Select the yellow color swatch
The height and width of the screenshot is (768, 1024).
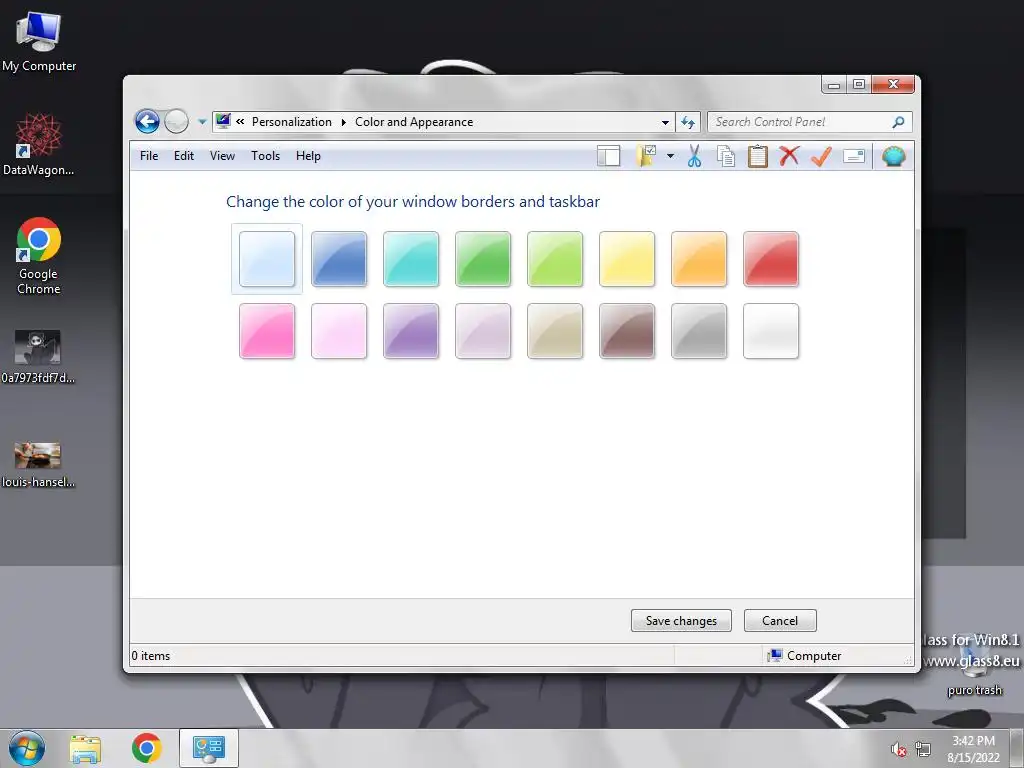[x=627, y=259]
